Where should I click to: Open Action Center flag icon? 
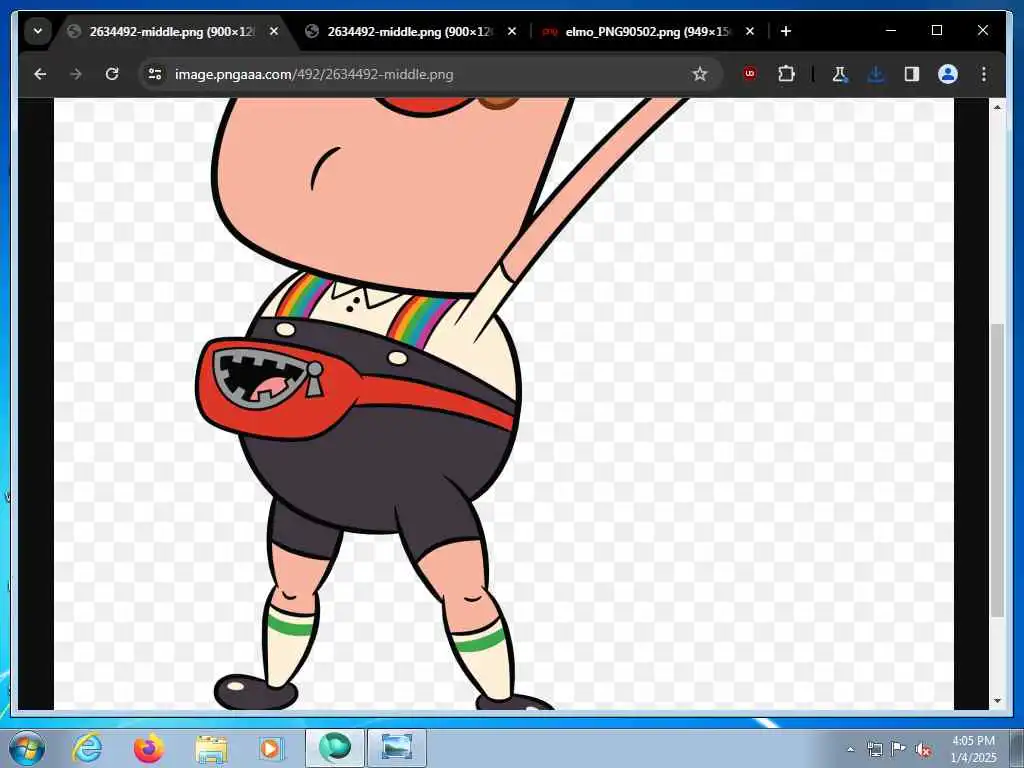(899, 750)
